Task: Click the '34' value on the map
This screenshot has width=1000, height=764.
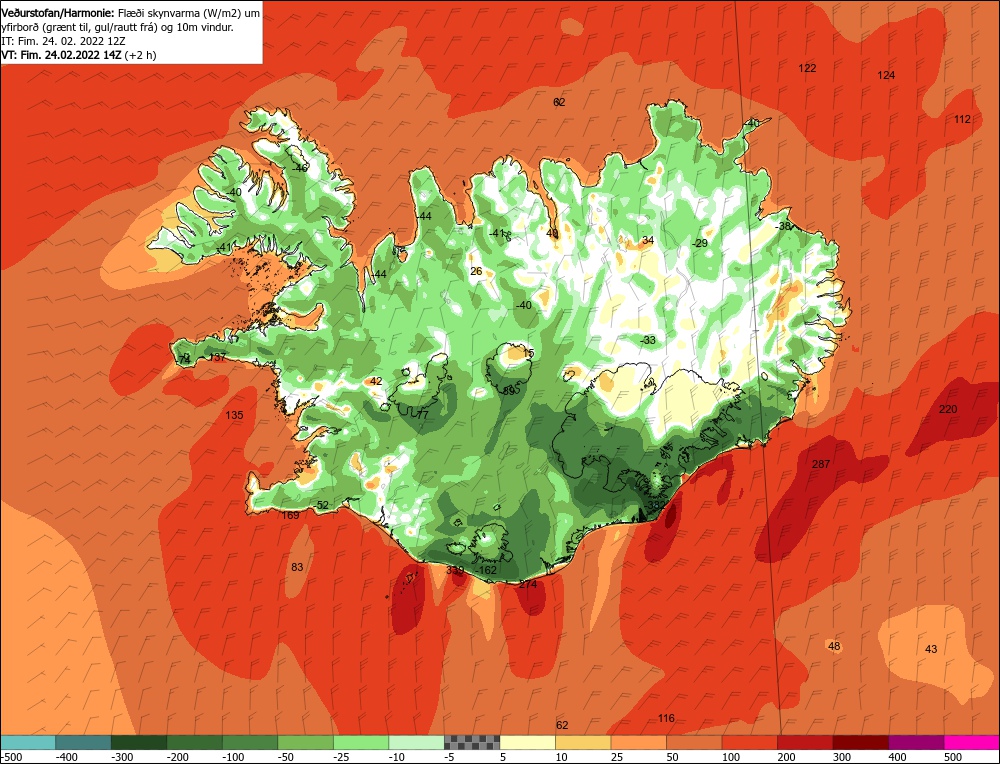Action: [648, 240]
